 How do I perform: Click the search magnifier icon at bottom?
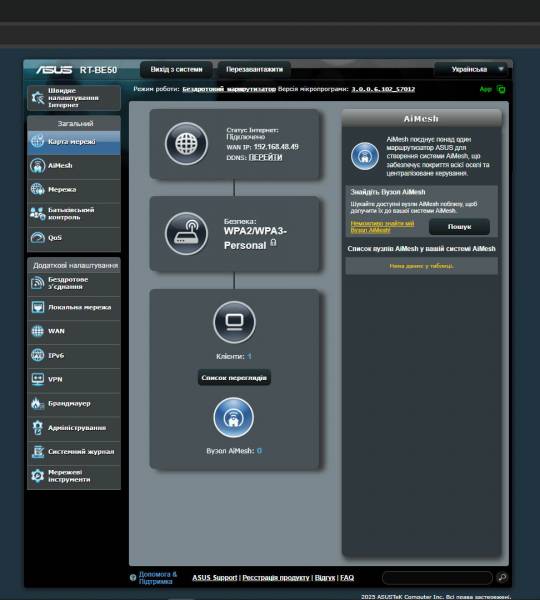point(502,577)
